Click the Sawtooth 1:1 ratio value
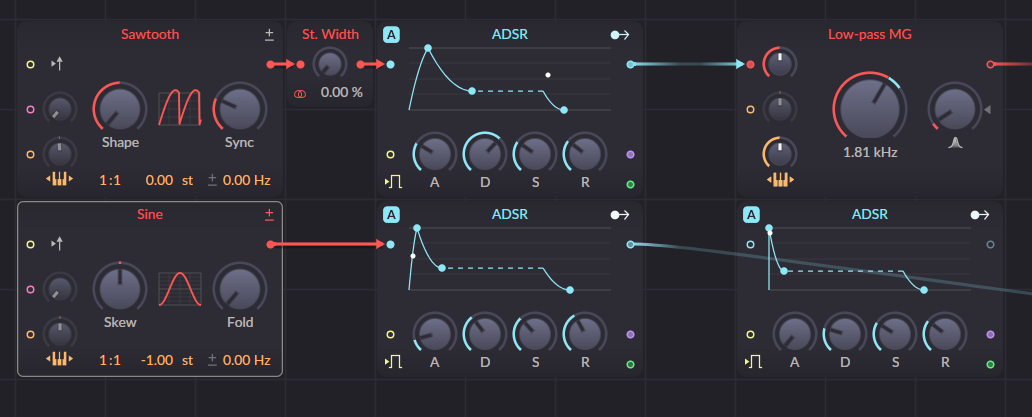The width and height of the screenshot is (1032, 417). (x=110, y=180)
